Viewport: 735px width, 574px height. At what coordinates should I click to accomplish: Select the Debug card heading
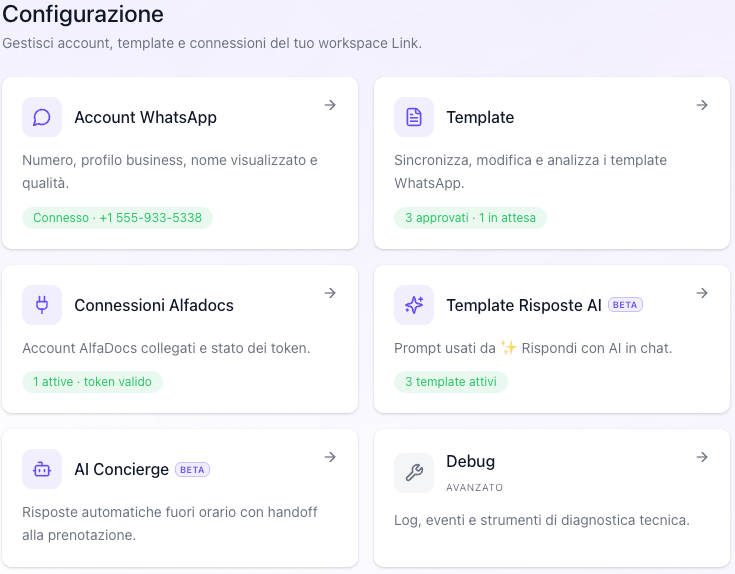470,462
